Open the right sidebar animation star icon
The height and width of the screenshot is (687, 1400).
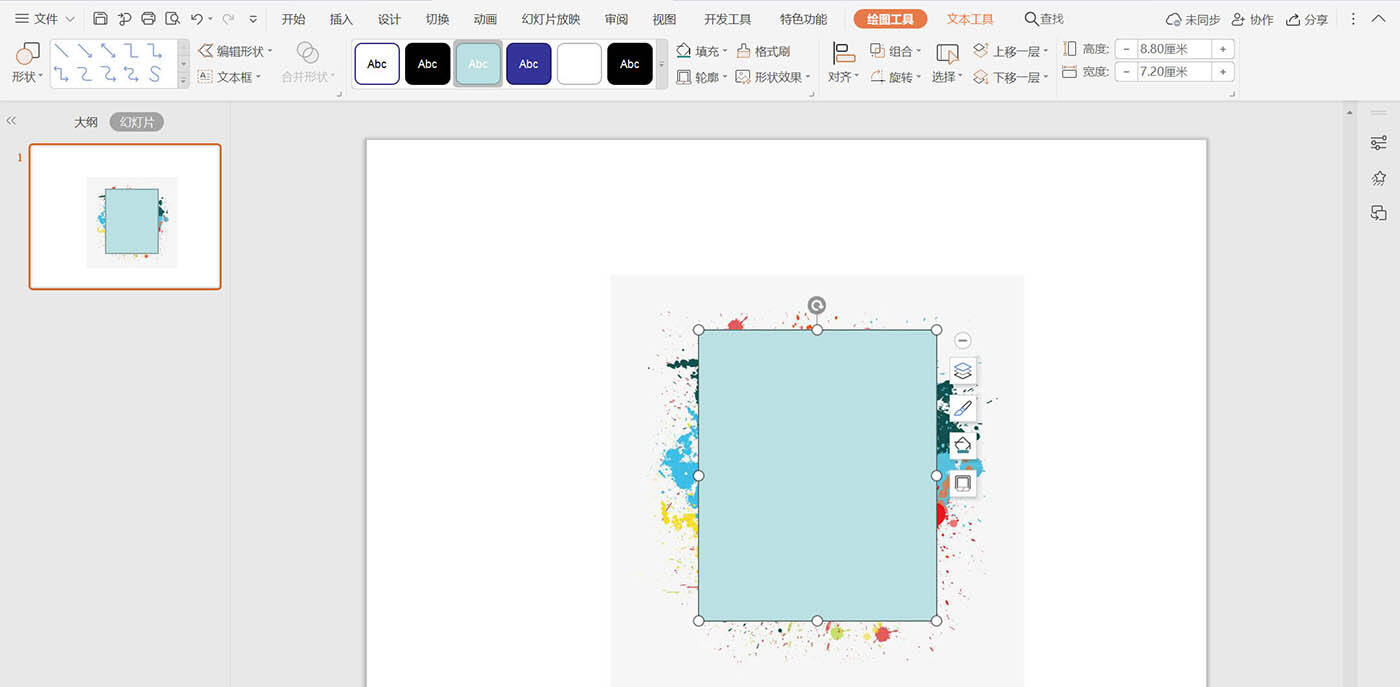pos(1379,178)
